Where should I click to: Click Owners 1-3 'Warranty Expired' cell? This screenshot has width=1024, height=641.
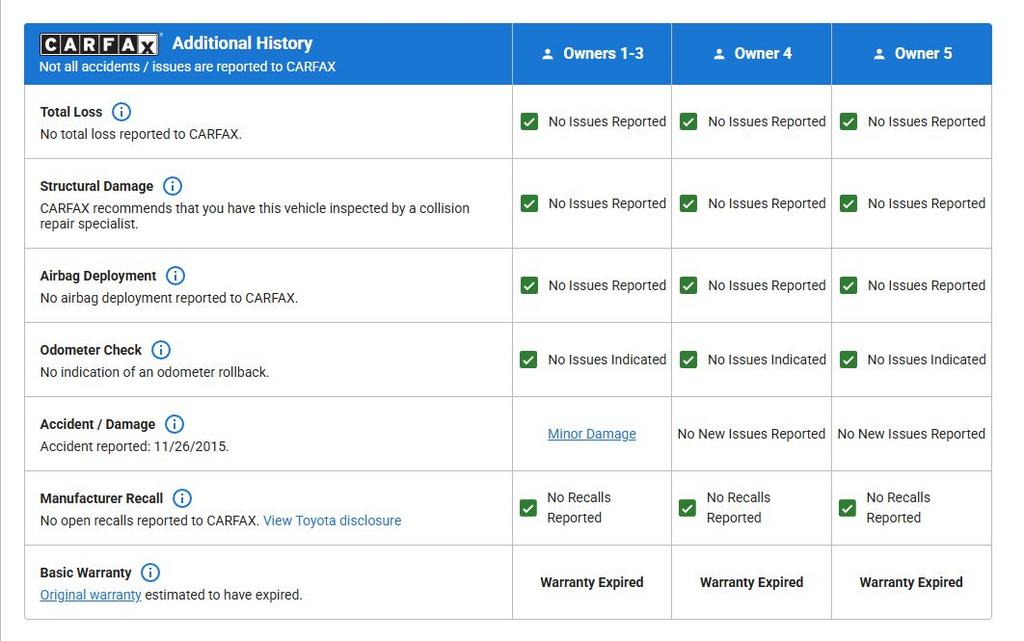[592, 582]
